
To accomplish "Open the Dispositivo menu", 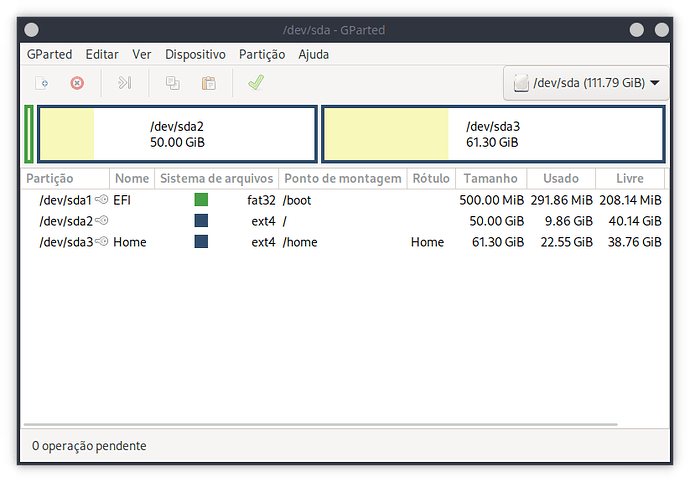I will point(195,54).
